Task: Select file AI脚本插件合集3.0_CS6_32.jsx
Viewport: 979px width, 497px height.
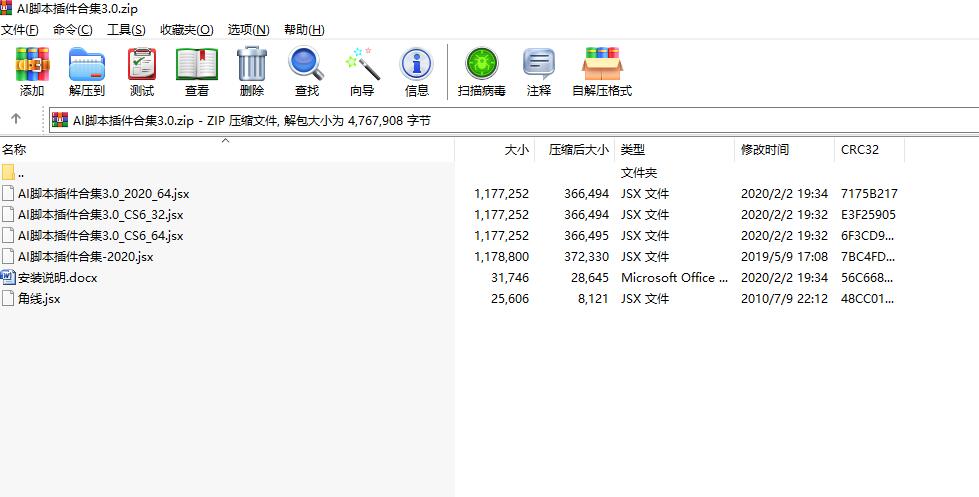Action: (101, 215)
